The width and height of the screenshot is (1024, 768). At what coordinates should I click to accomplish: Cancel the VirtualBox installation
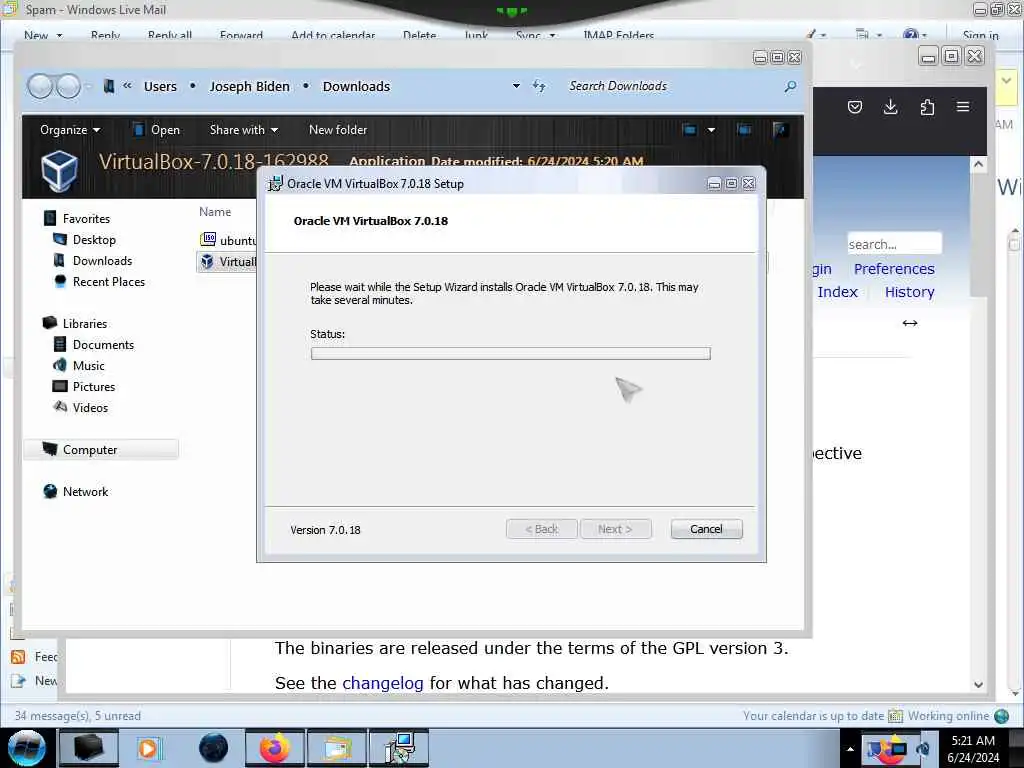706,529
